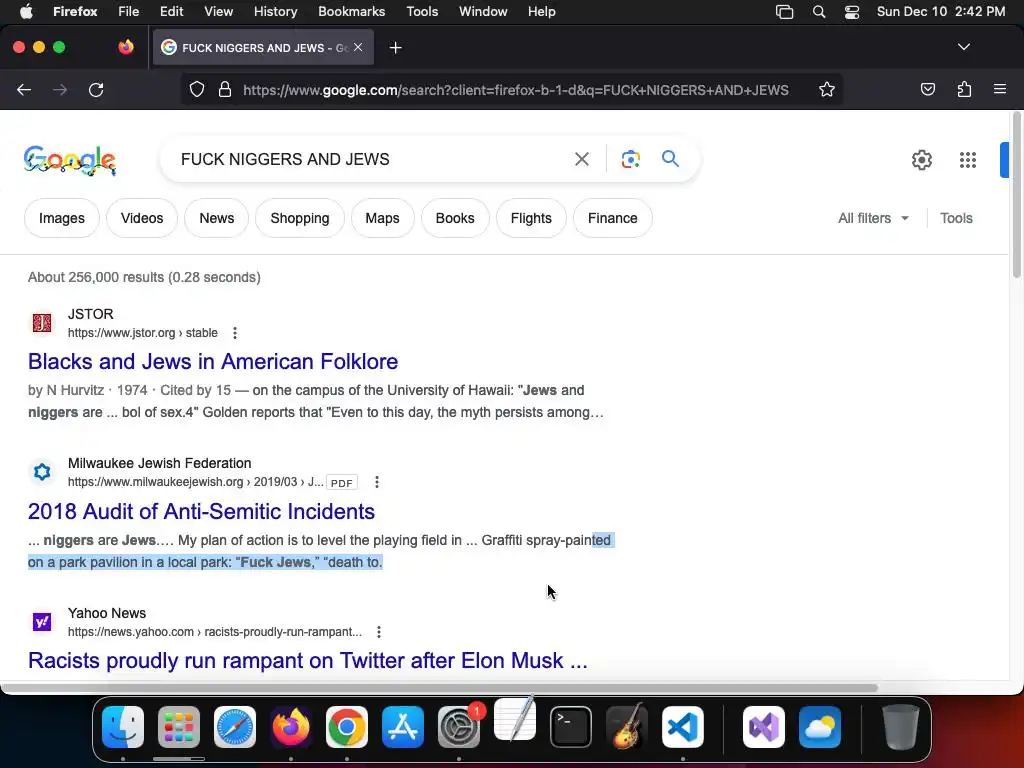Open the File menu
Viewport: 1024px width, 768px height.
pos(128,12)
